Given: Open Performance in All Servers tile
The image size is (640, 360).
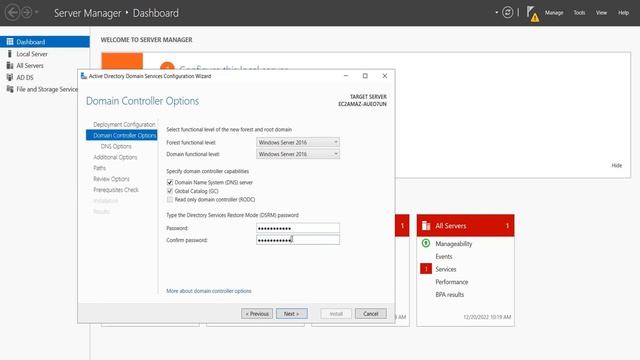Looking at the screenshot, I should pyautogui.click(x=451, y=282).
